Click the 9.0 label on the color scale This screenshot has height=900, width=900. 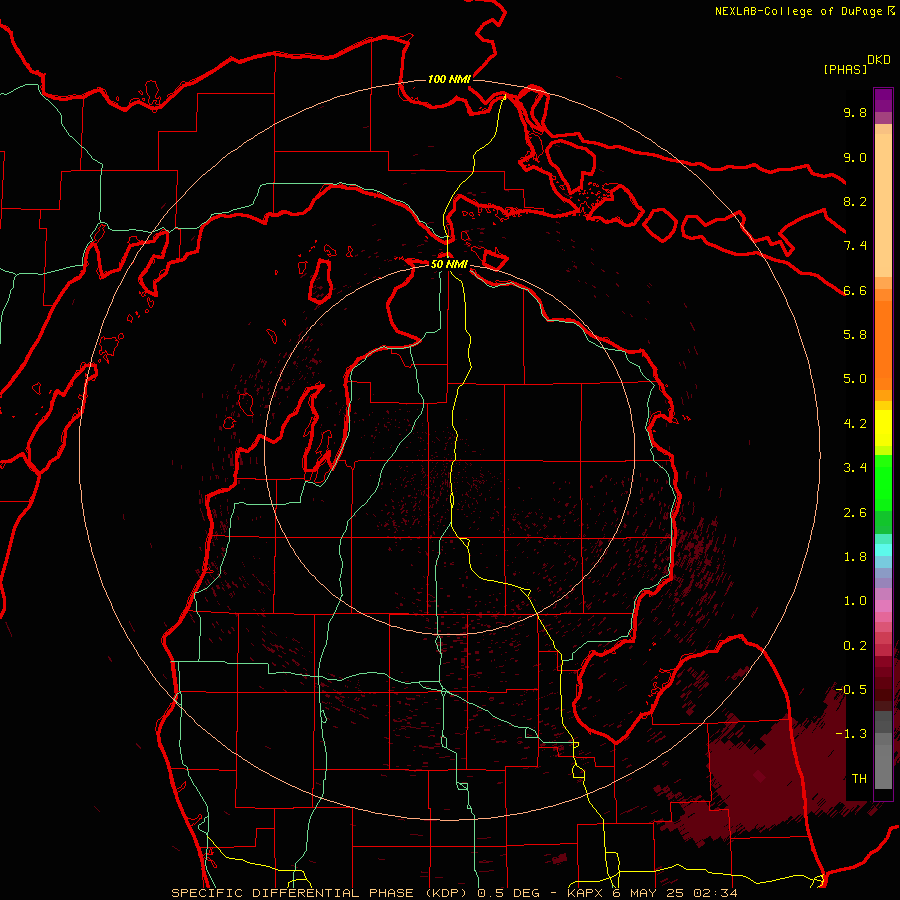click(855, 157)
